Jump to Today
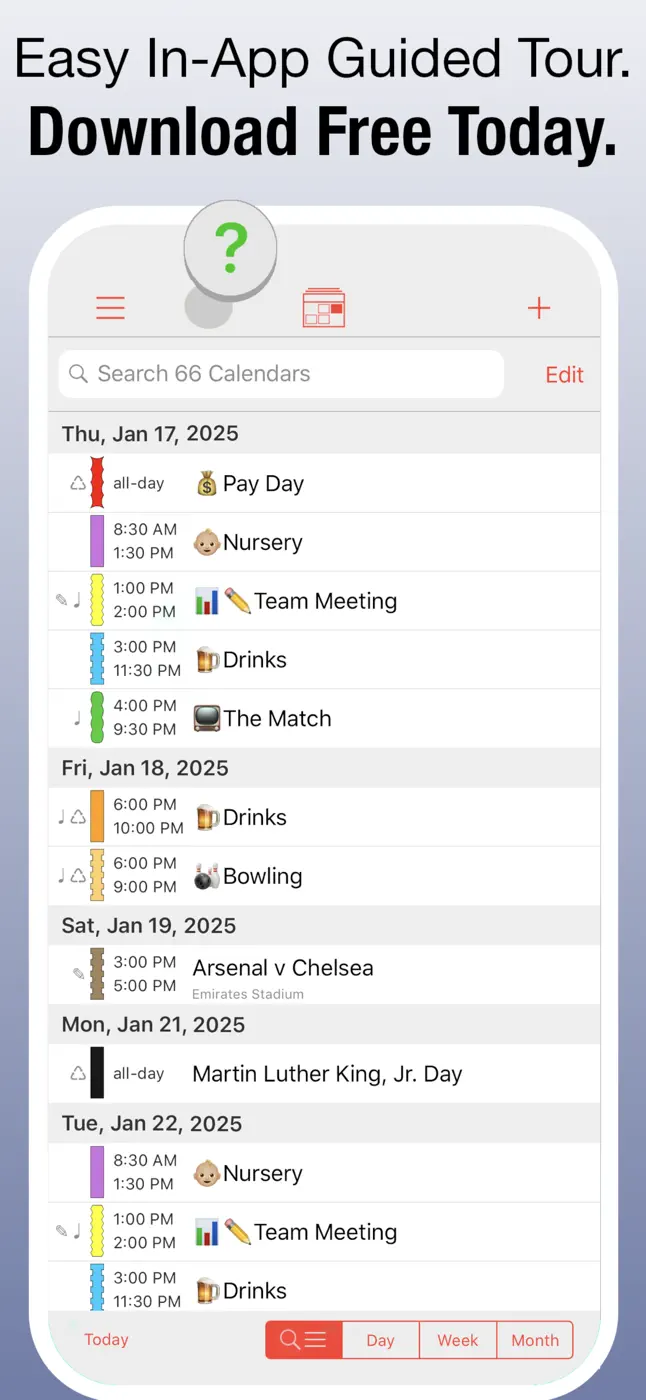Screen dimensions: 646x1400 click(106, 1340)
